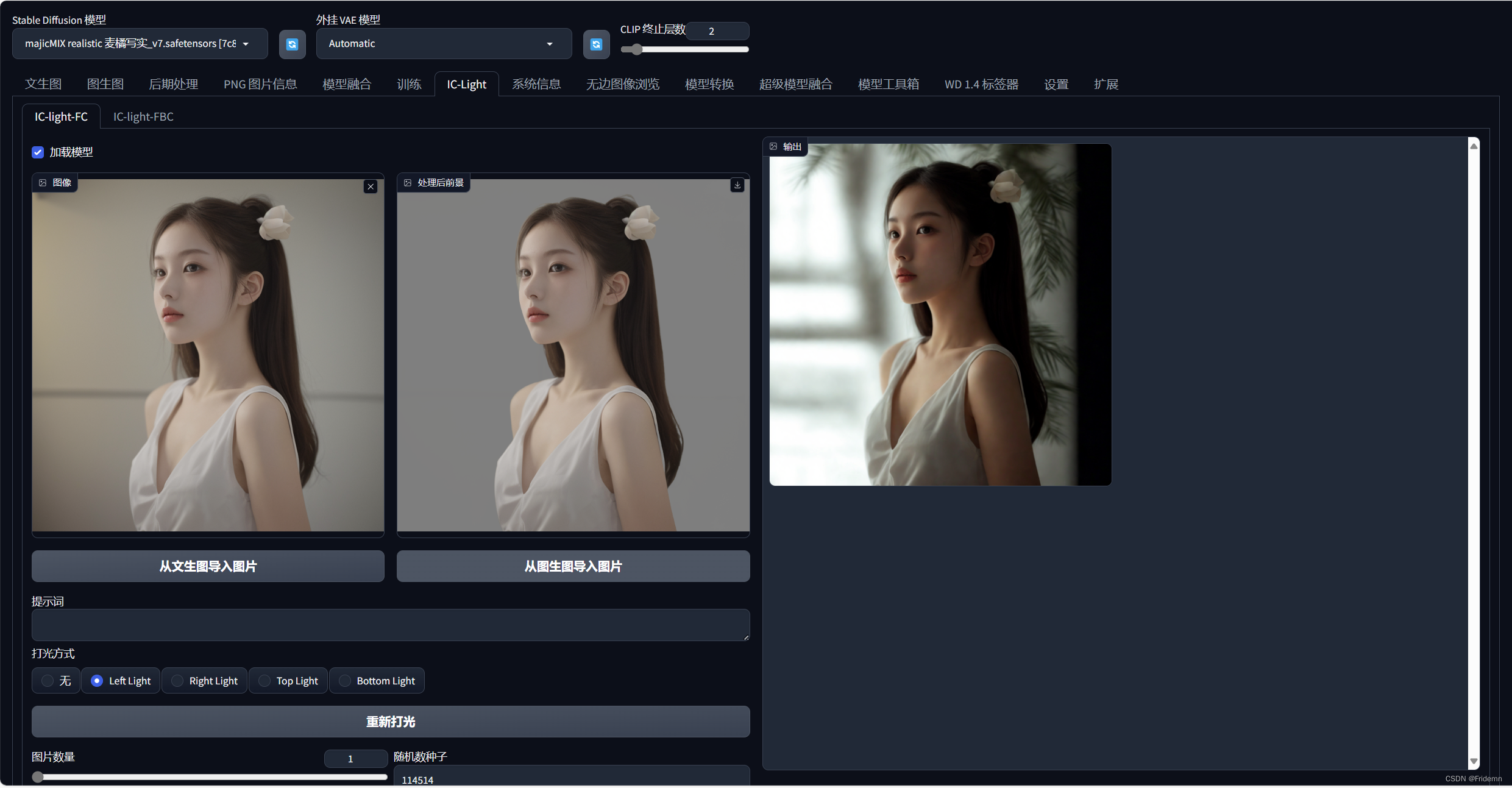Refresh the Stable Diffusion model list
Image resolution: width=1512 pixels, height=788 pixels.
292,44
